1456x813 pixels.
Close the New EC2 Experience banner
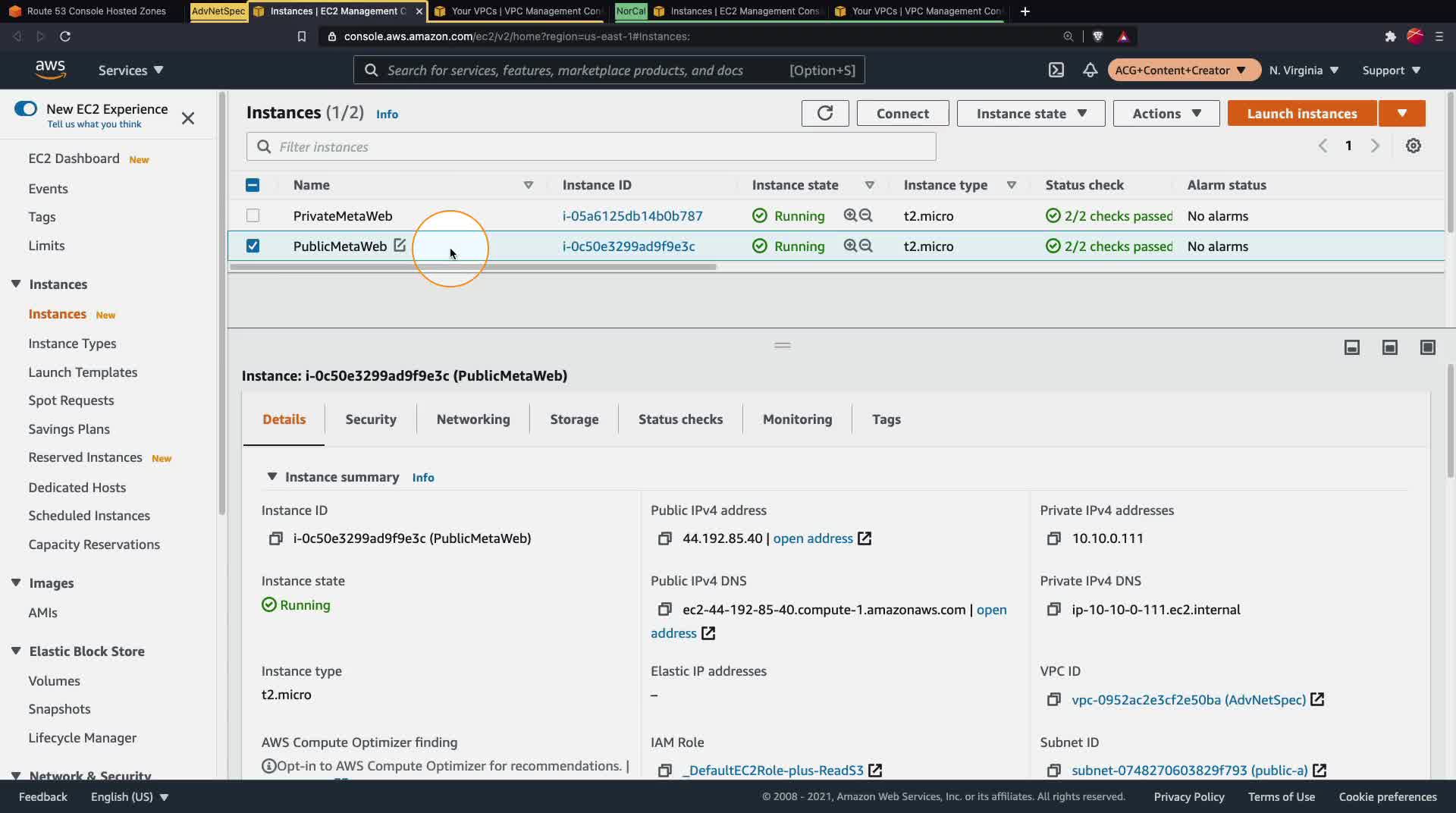tap(188, 118)
